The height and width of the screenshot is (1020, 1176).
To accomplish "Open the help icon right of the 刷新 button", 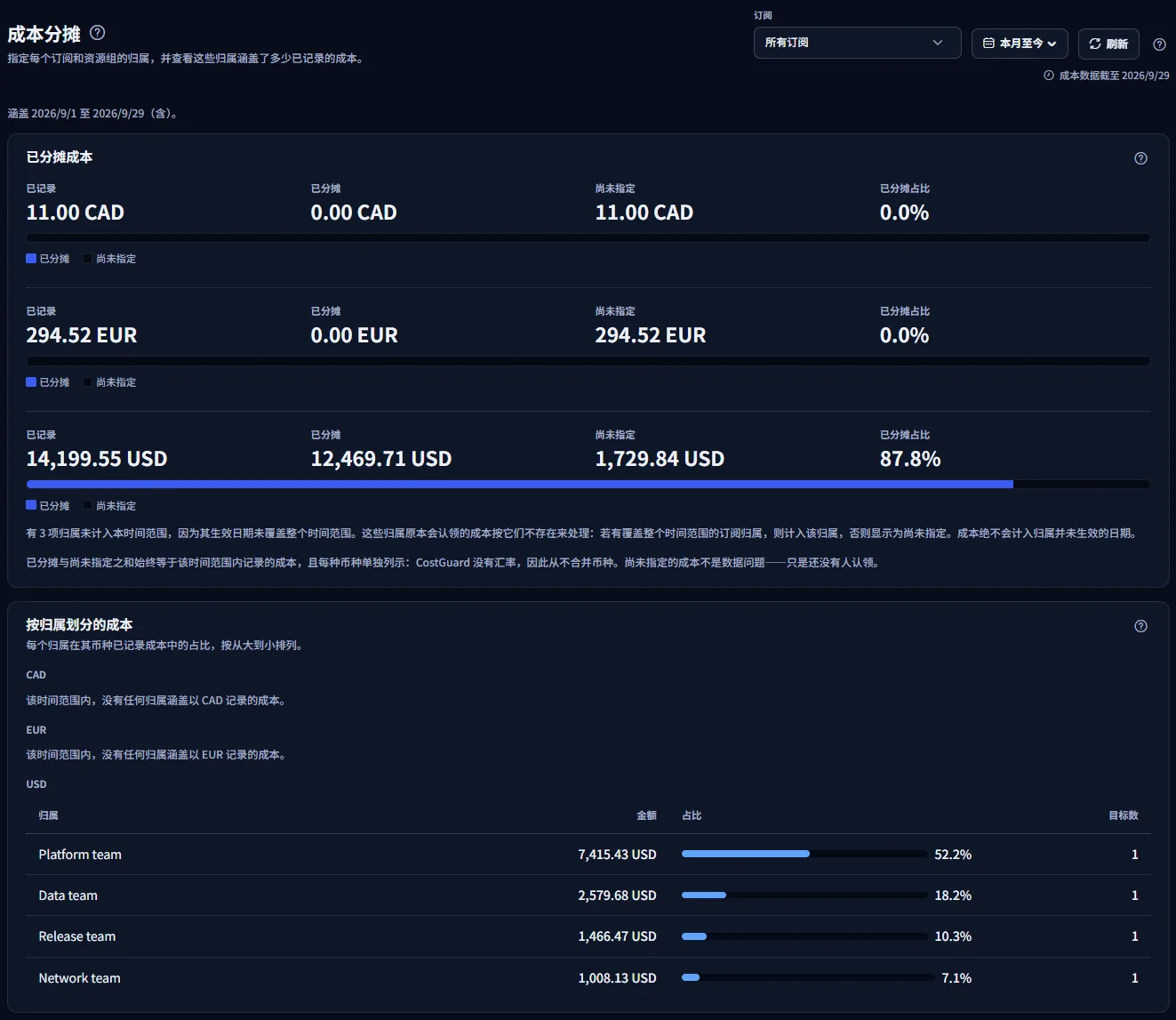I will pos(1159,44).
